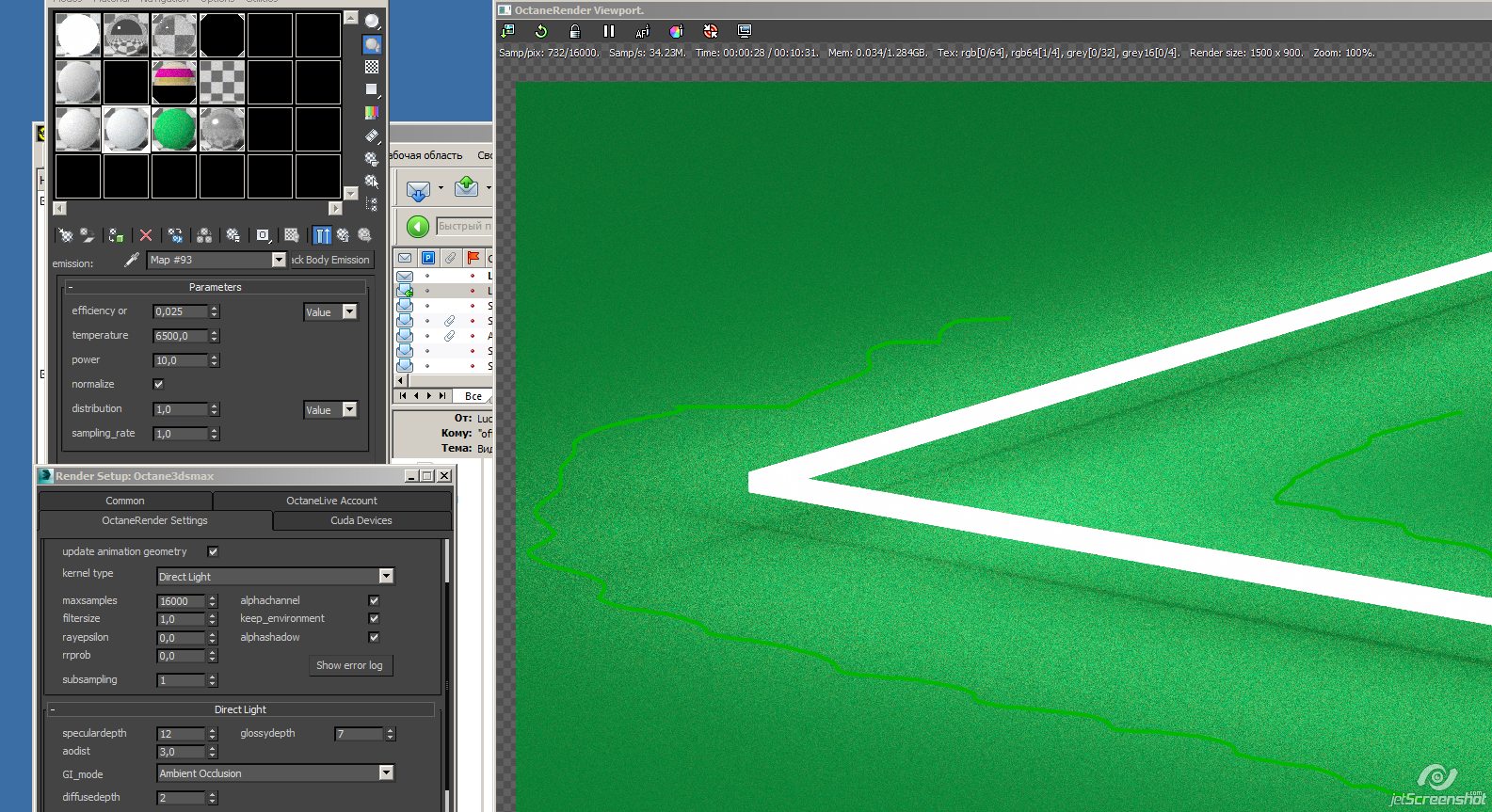Image resolution: width=1492 pixels, height=812 pixels.
Task: Toggle the viewport lock icon
Action: (575, 31)
